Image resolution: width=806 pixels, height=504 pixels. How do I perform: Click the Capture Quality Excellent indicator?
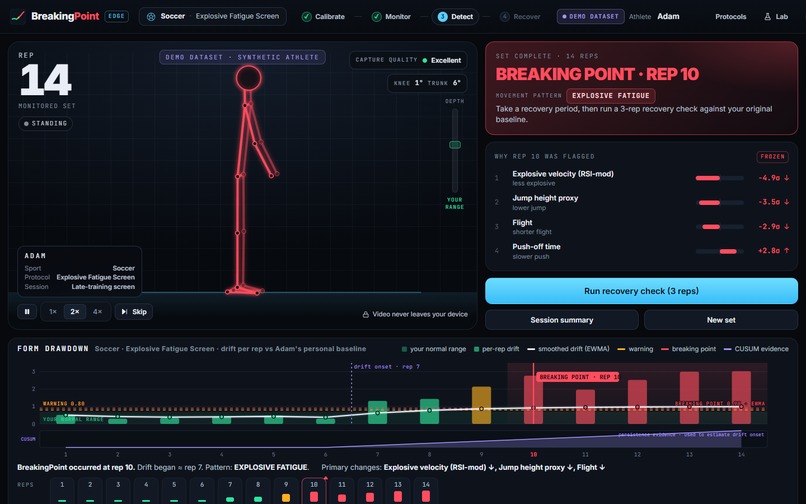[x=408, y=60]
